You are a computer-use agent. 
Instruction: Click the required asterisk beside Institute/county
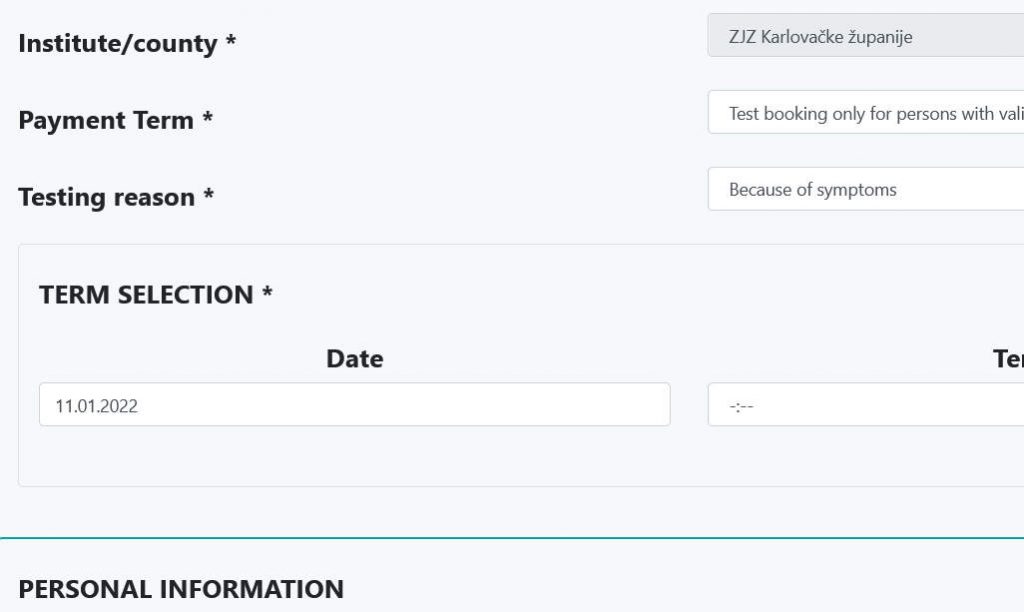click(231, 43)
